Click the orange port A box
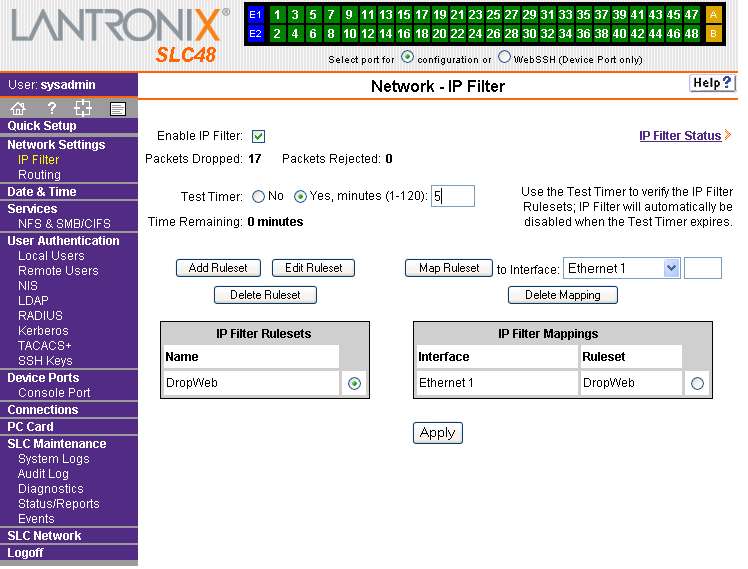 (x=714, y=15)
